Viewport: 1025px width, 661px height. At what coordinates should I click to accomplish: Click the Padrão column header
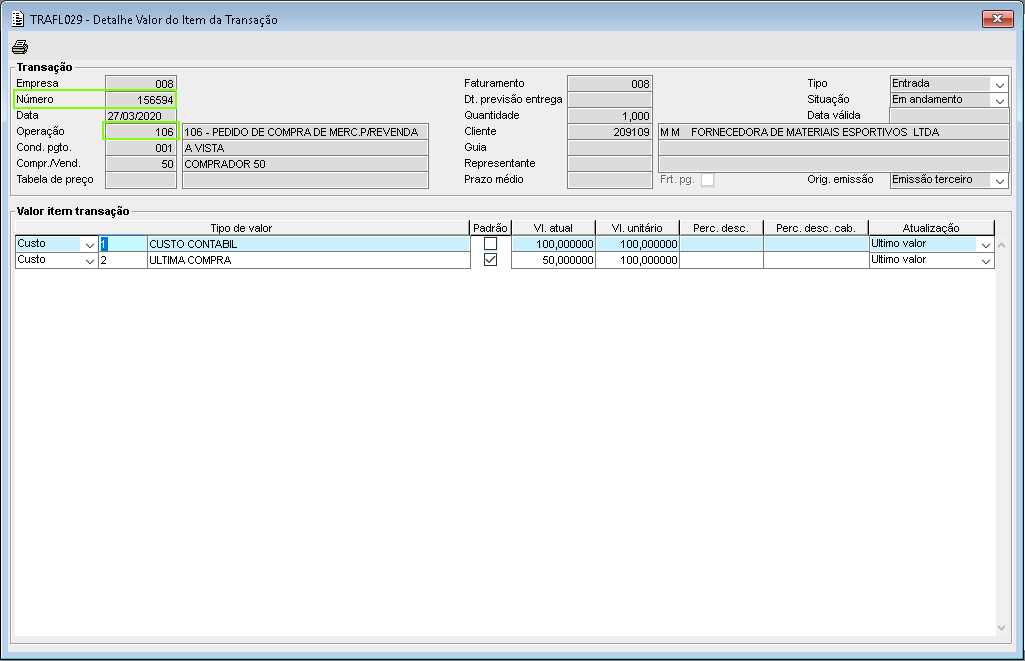(490, 228)
